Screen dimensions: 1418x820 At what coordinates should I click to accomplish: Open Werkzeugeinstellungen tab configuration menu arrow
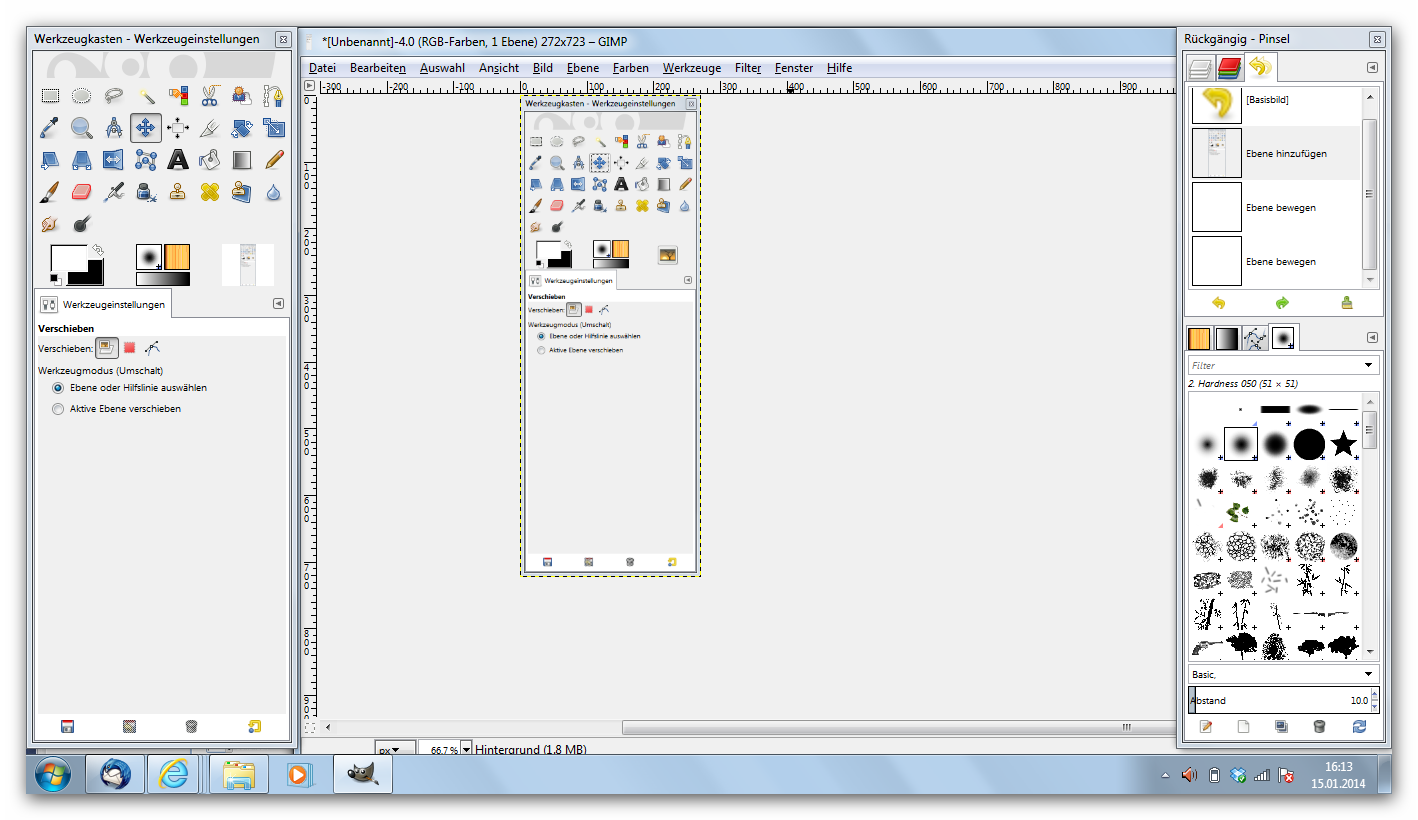pos(279,303)
